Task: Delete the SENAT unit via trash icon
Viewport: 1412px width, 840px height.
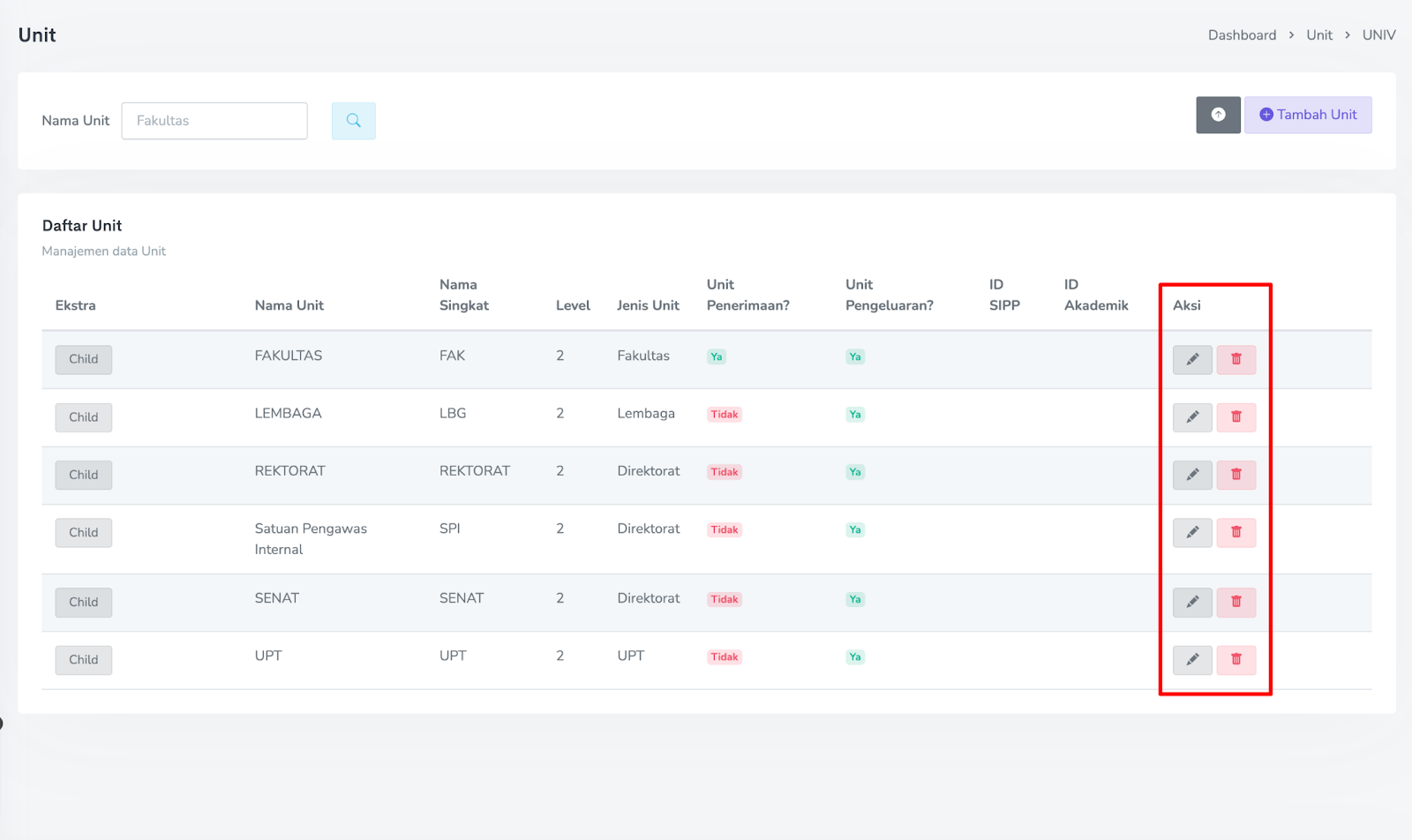Action: point(1235,602)
